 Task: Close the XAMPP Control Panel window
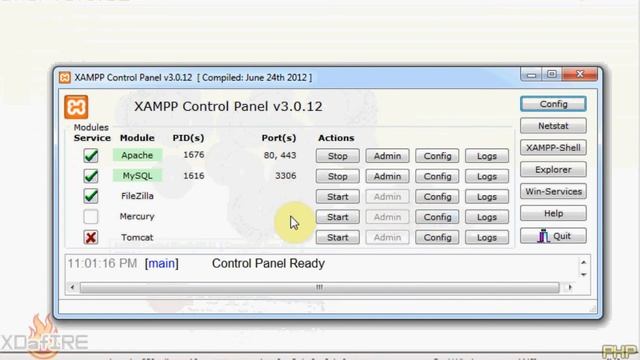(x=580, y=75)
